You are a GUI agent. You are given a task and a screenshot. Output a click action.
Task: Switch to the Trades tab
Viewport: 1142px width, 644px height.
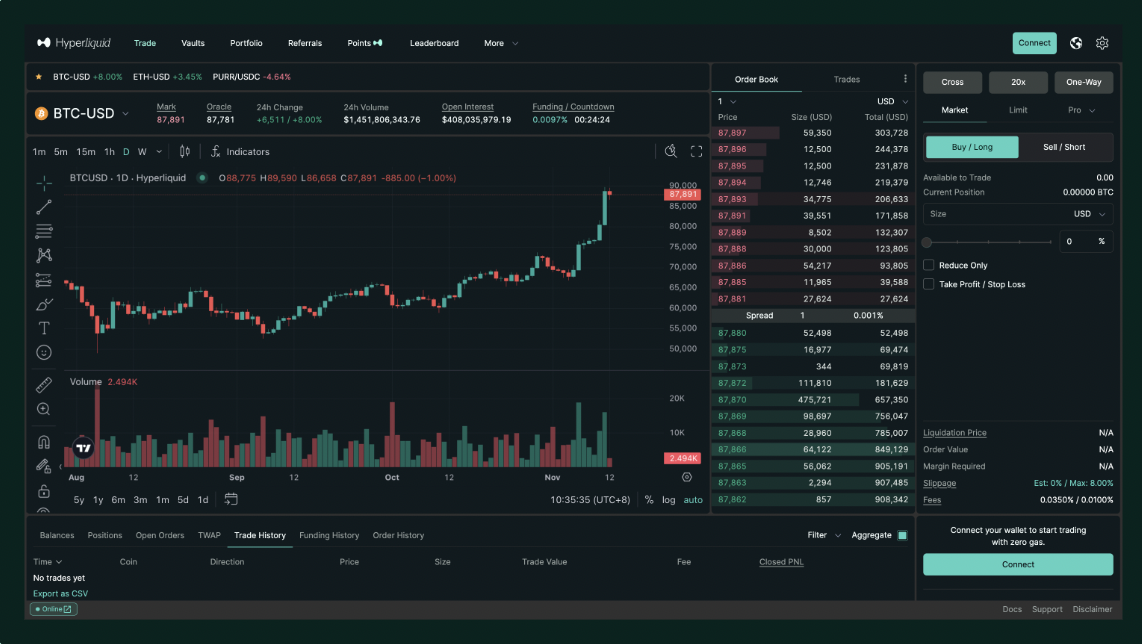[846, 79]
